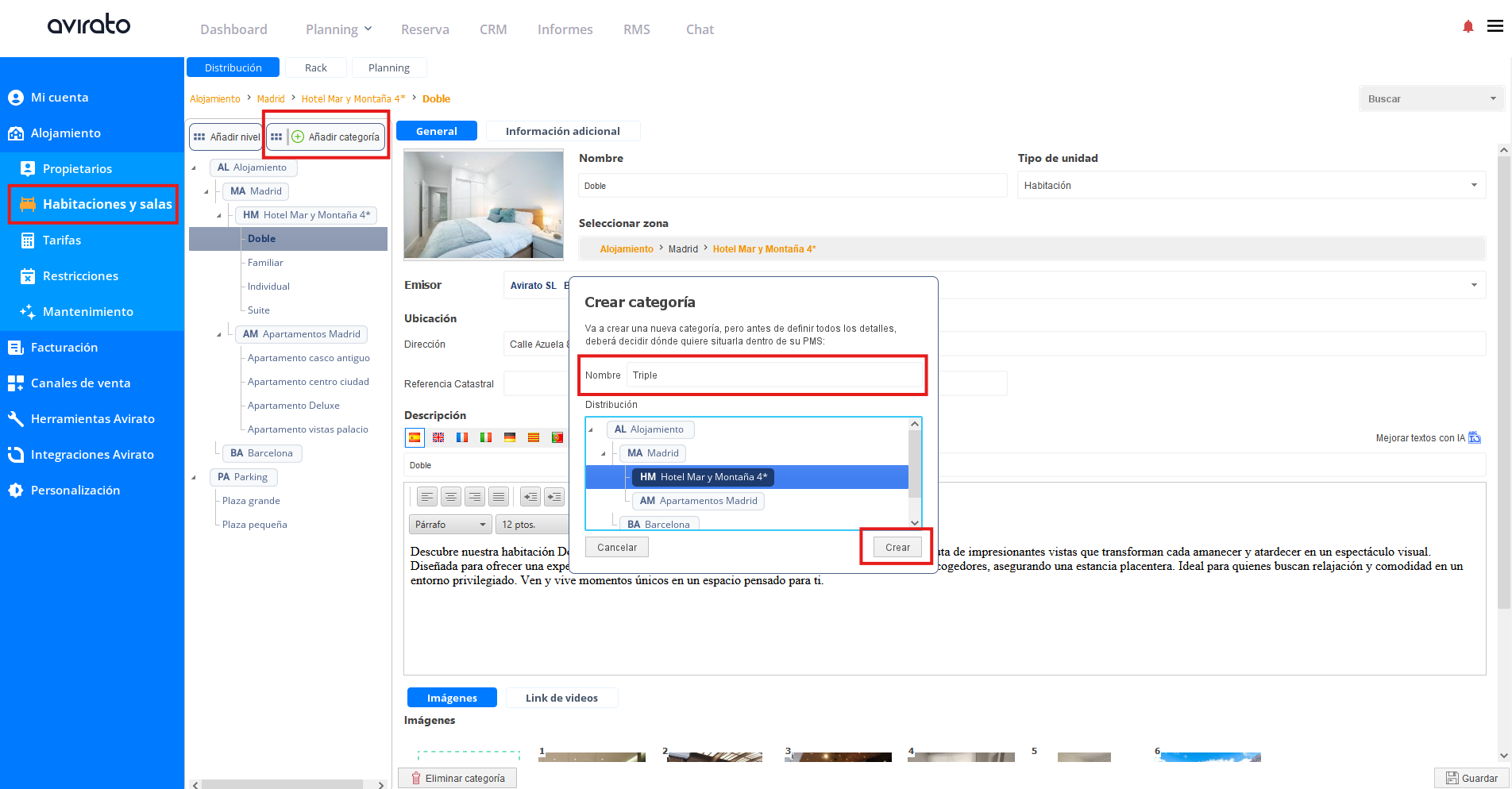Select Apartamento Deluxe in the left tree

coord(294,406)
